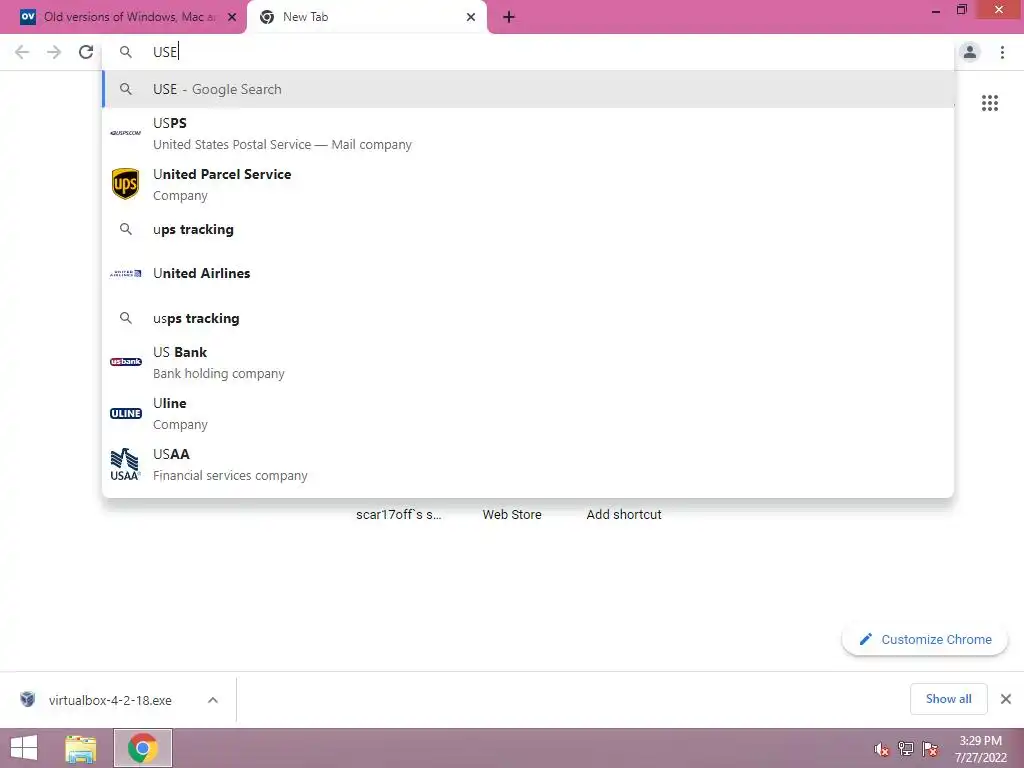Click the ULINE logo icon
The width and height of the screenshot is (1024, 768).
[125, 413]
